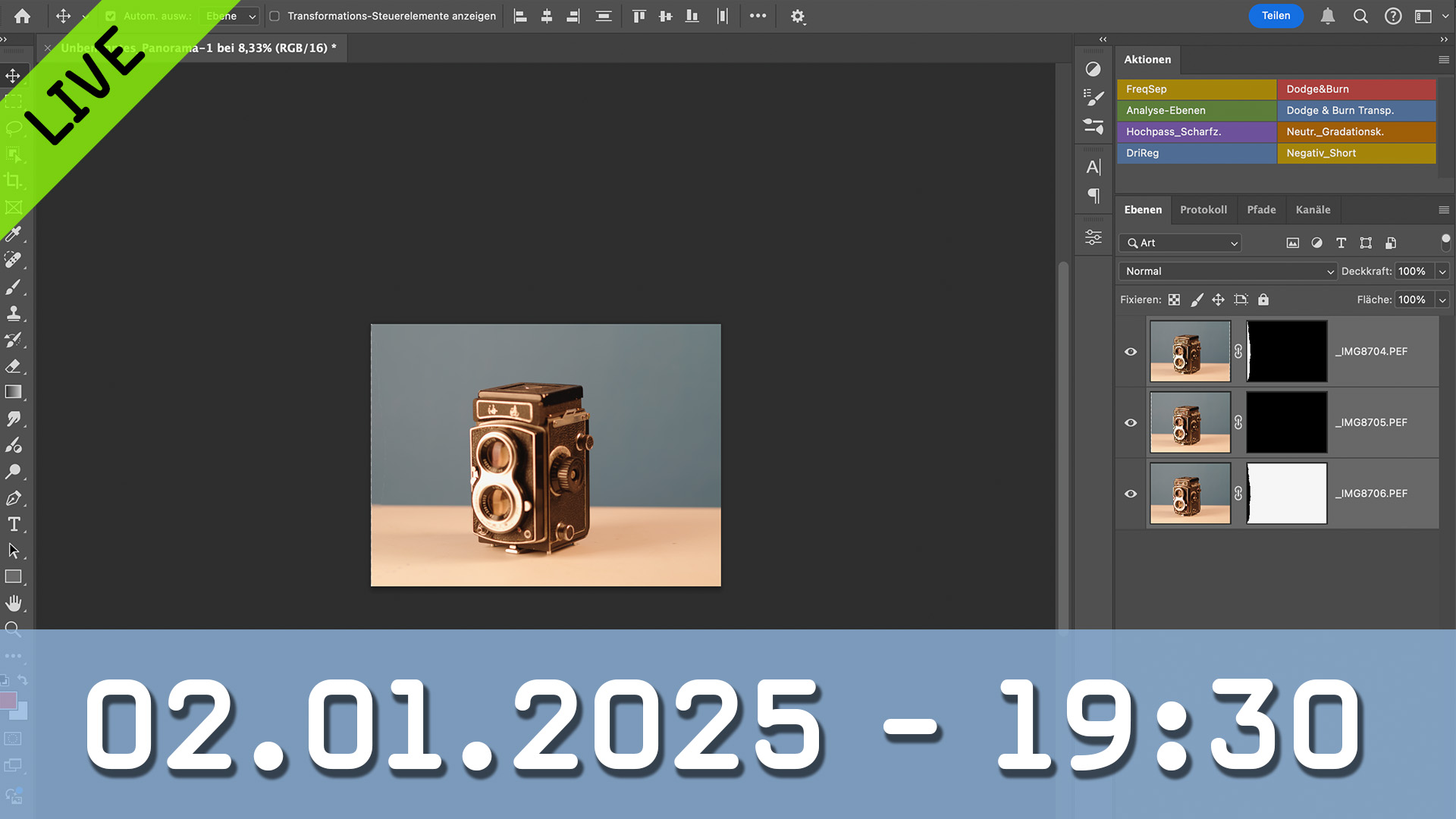Image resolution: width=1456 pixels, height=819 pixels.
Task: Run the Hochpass_Scharfz. action
Action: [1197, 132]
